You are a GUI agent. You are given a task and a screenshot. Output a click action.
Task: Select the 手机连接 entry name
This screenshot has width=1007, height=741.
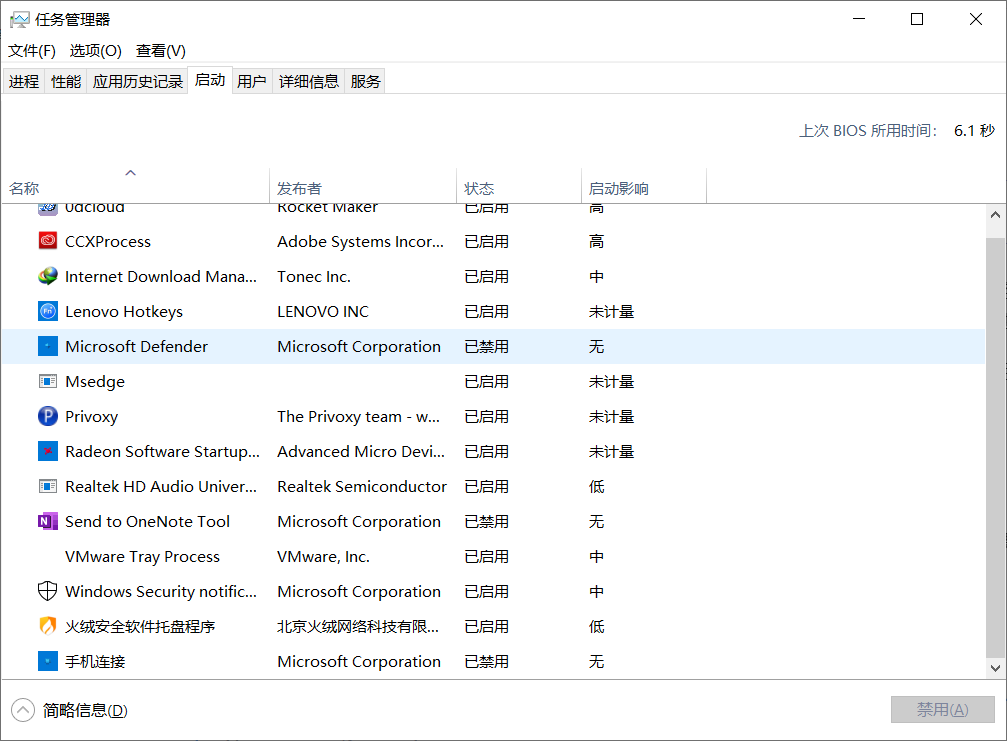[95, 661]
